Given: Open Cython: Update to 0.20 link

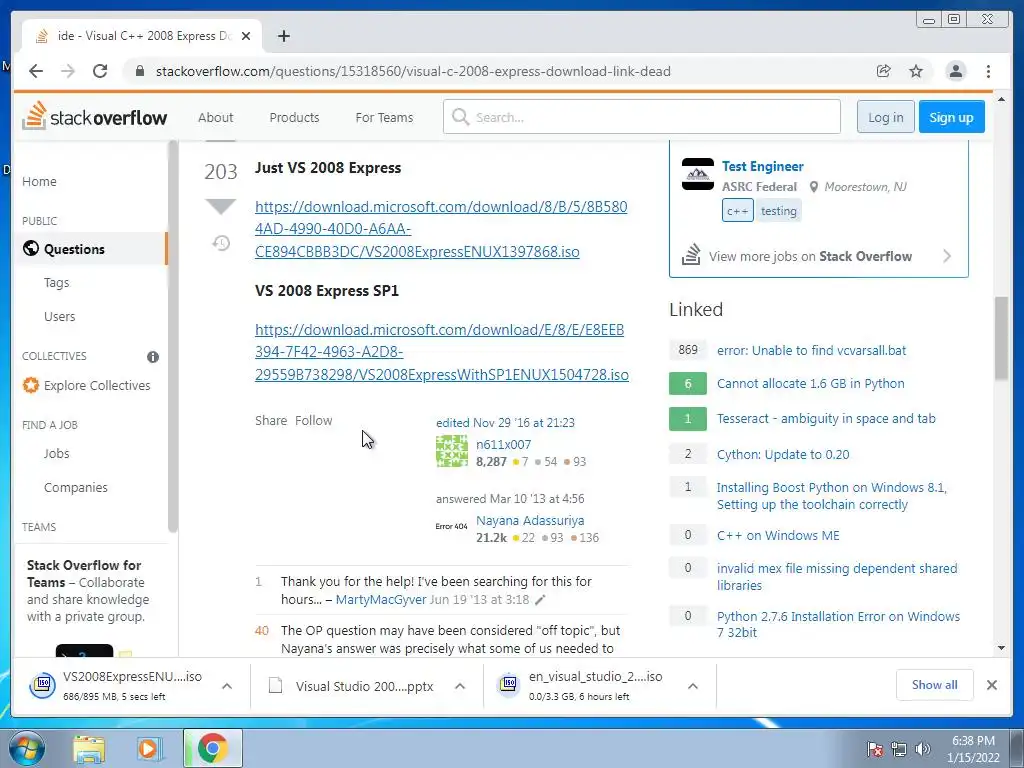Looking at the screenshot, I should click(x=783, y=455).
